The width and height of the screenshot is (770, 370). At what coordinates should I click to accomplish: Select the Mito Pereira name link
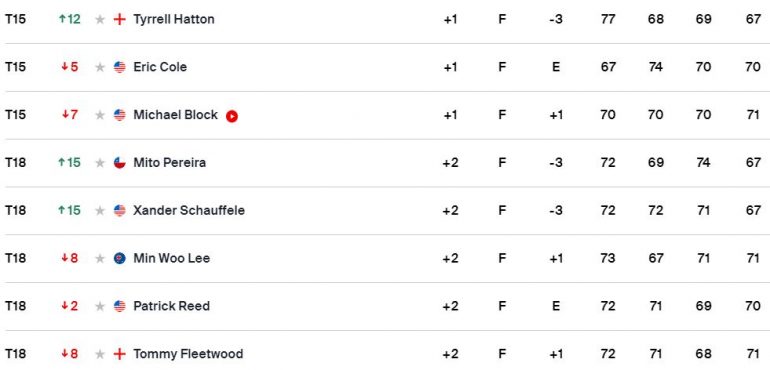click(169, 163)
